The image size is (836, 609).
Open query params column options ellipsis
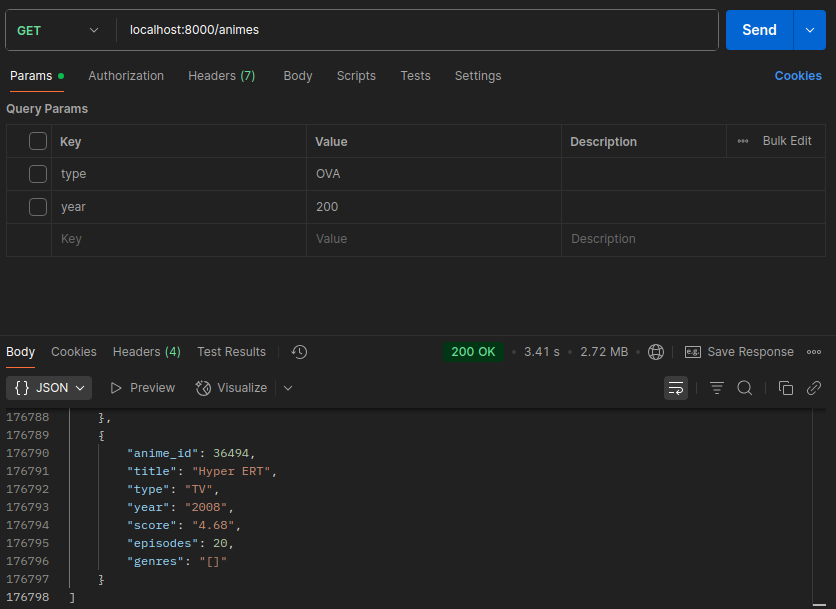point(743,141)
